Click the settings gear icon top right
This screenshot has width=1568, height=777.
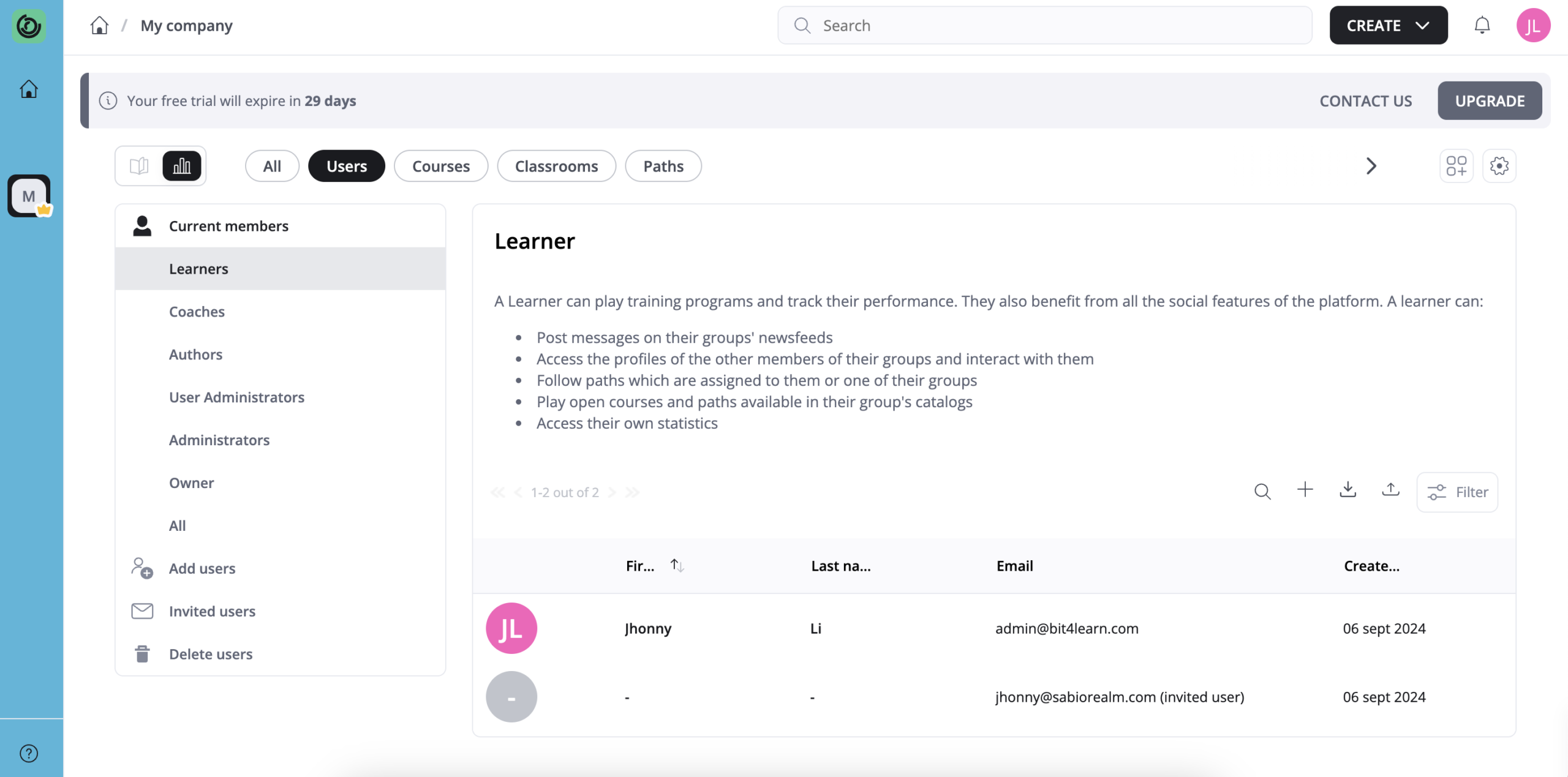point(1499,165)
